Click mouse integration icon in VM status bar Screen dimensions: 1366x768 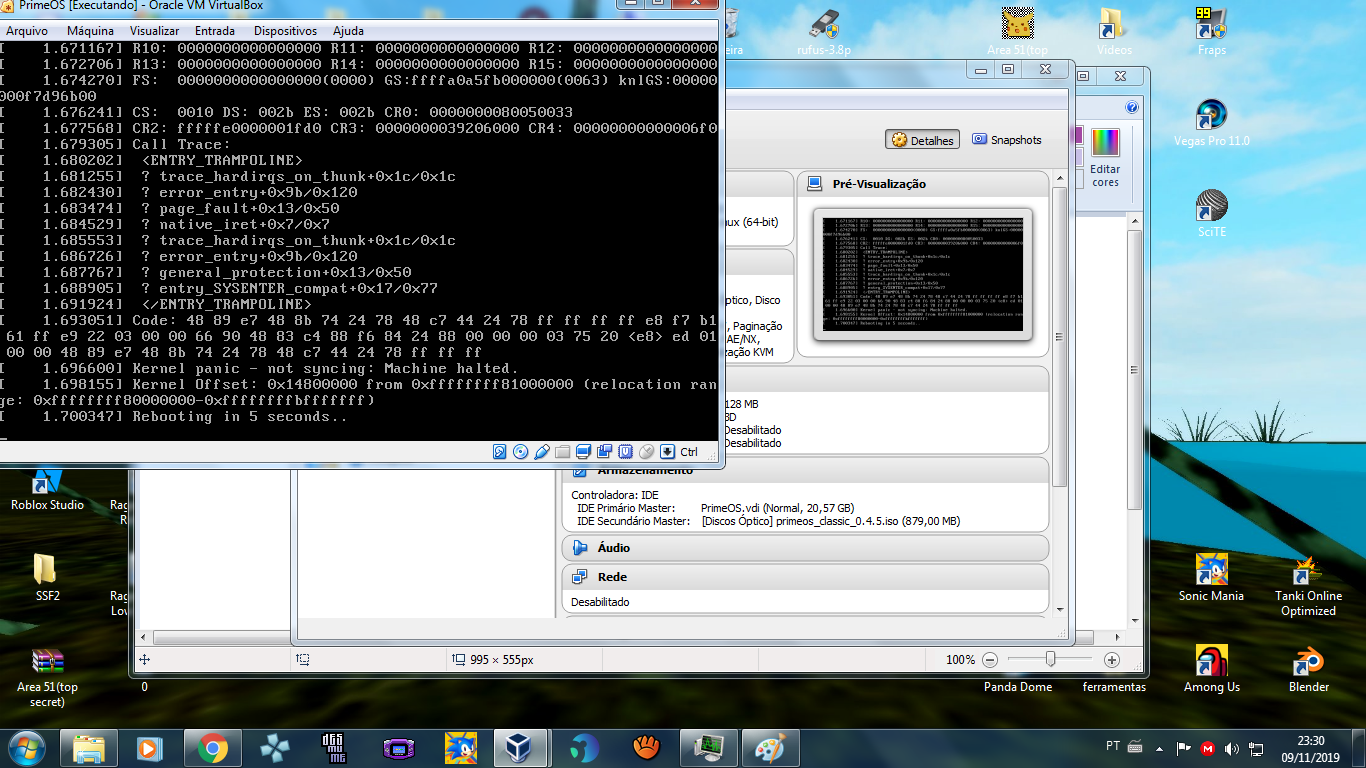[647, 452]
